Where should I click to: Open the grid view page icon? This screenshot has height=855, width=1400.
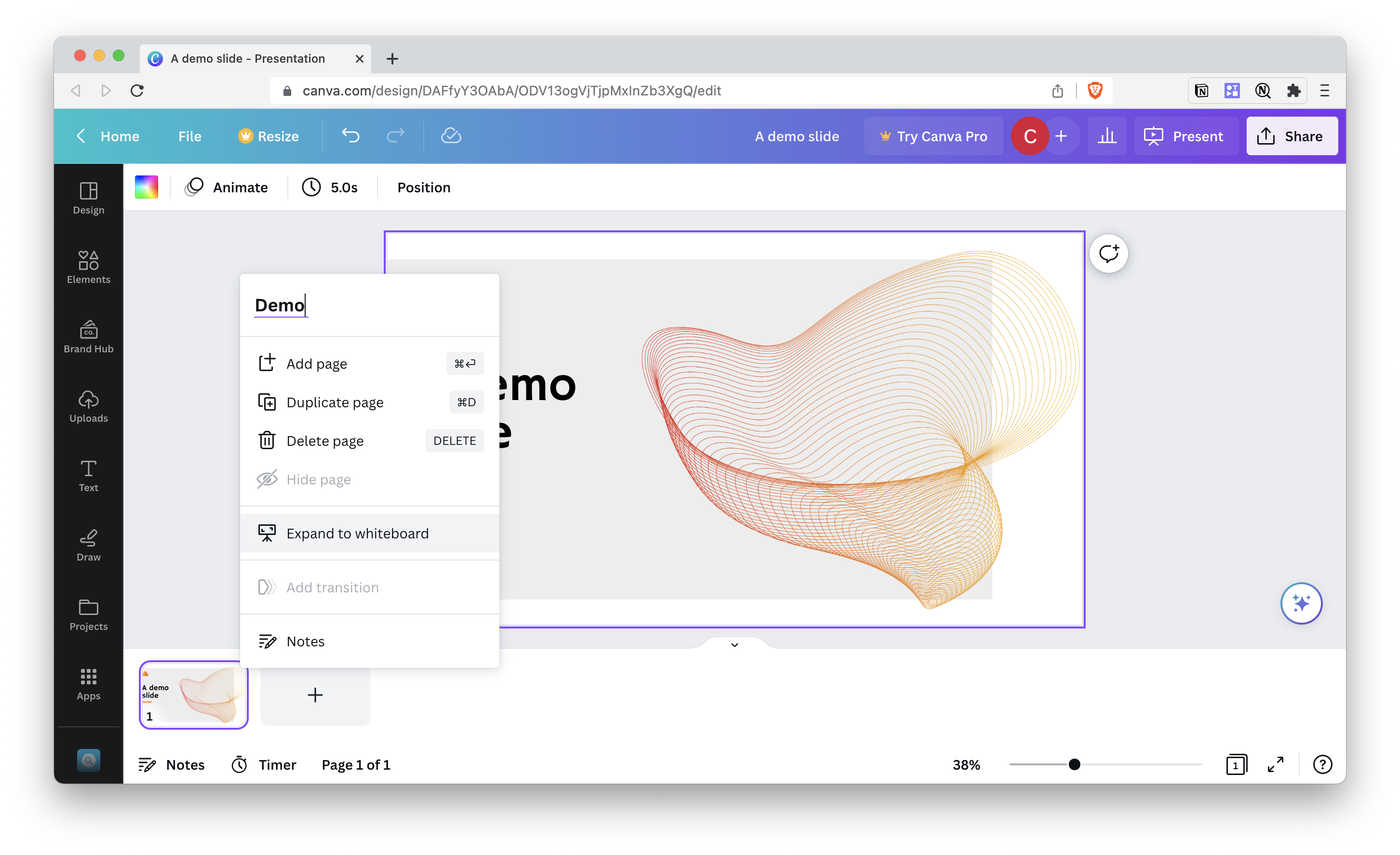click(x=1236, y=764)
